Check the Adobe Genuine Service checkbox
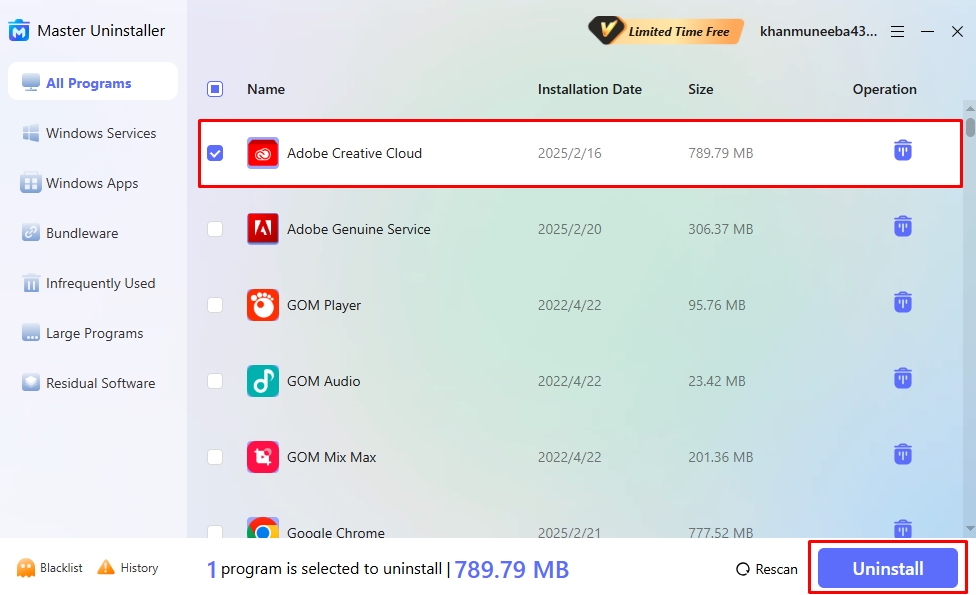Screen dimensions: 976x595 pos(215,229)
